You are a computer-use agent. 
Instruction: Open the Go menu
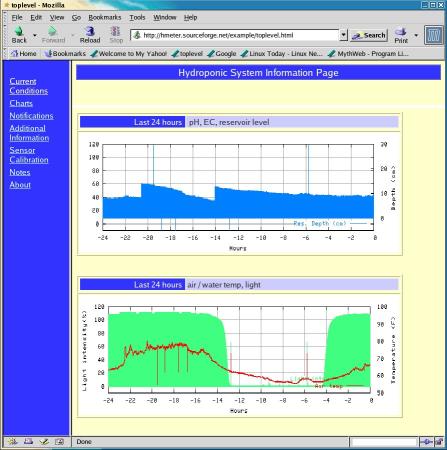[x=76, y=17]
